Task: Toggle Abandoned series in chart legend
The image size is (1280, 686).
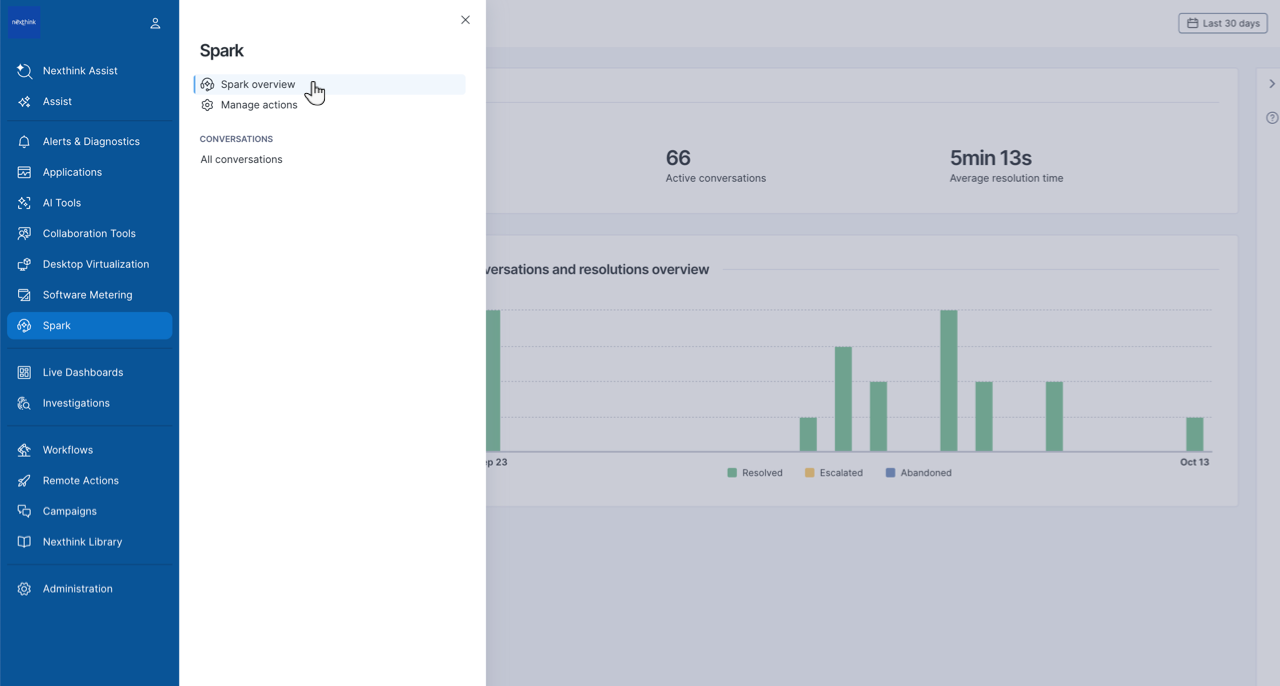Action: point(918,473)
